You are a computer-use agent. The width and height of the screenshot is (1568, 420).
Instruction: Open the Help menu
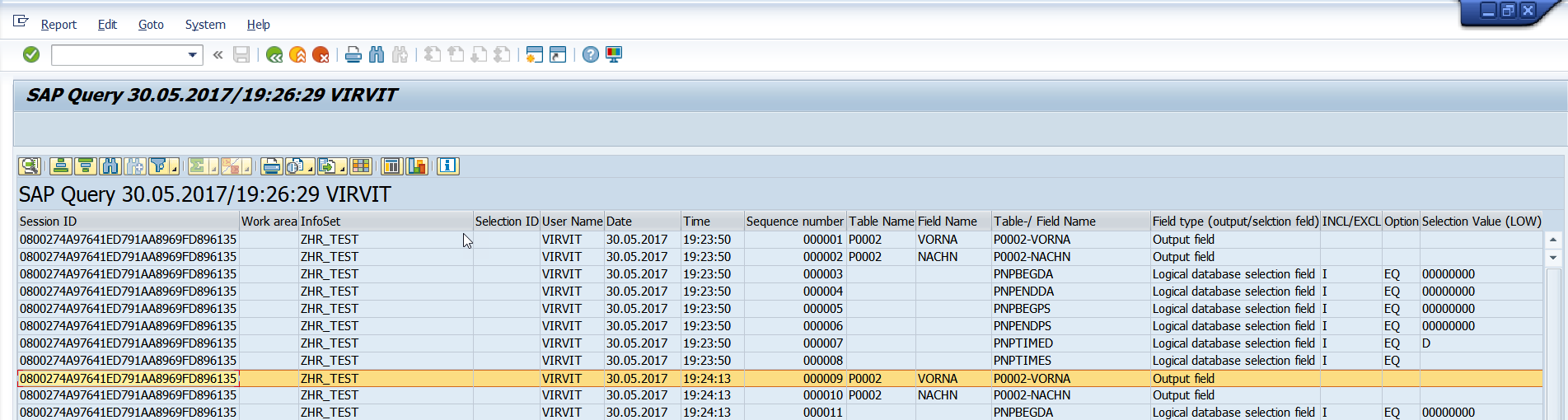(x=259, y=25)
